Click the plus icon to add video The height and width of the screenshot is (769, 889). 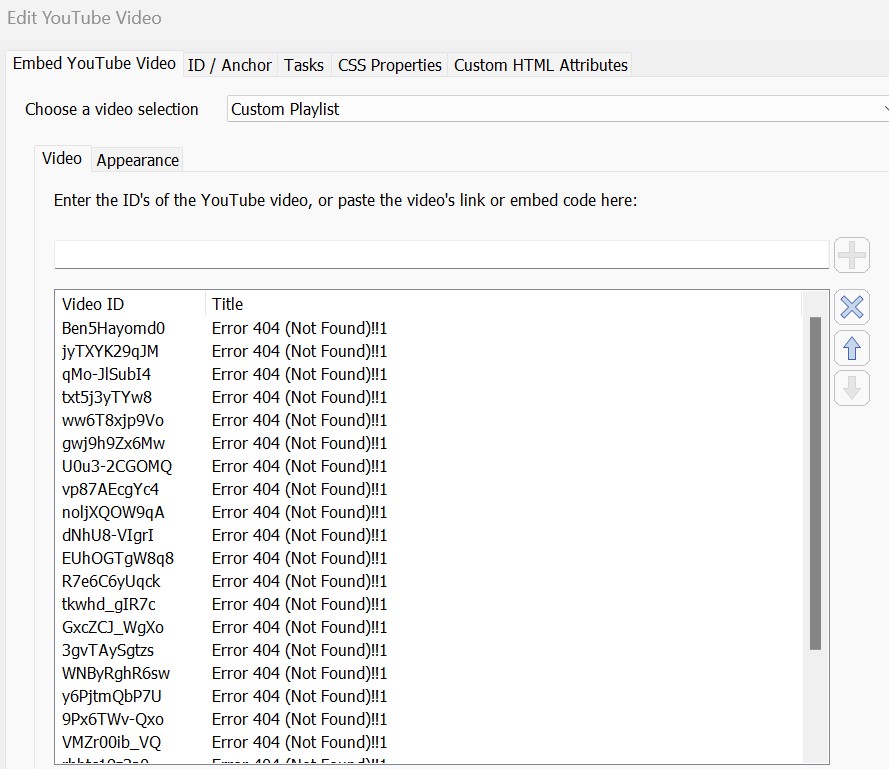(852, 255)
